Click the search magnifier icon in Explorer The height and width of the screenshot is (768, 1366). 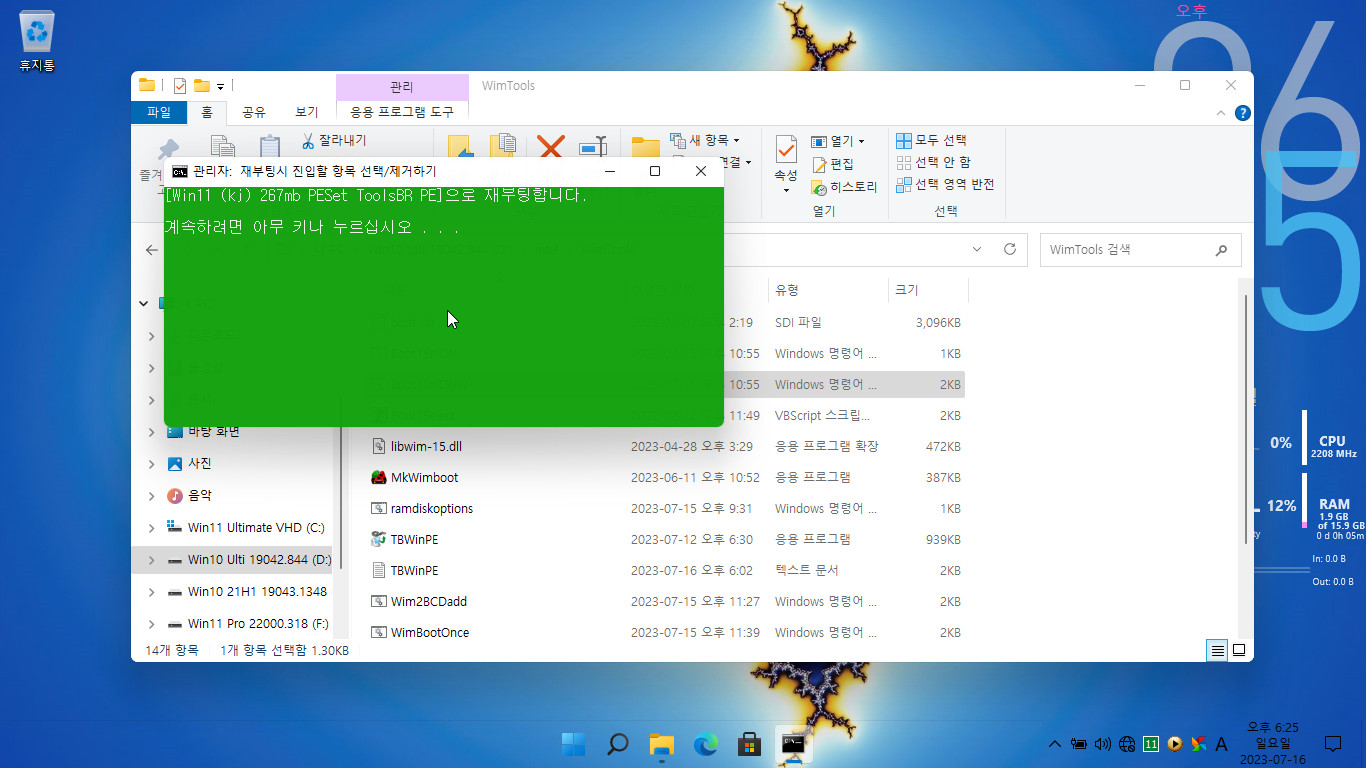point(1221,249)
